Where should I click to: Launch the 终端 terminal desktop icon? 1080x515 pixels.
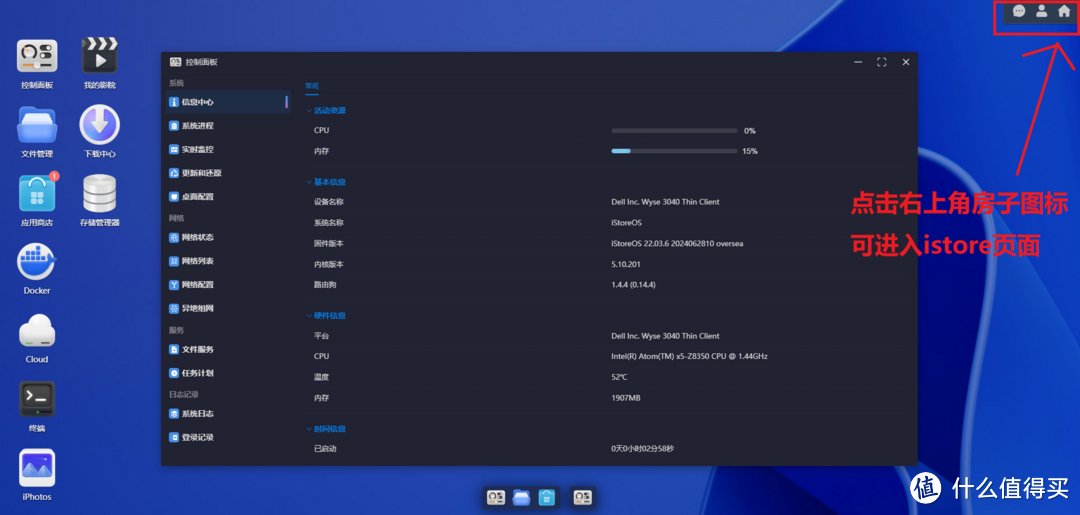tap(37, 400)
